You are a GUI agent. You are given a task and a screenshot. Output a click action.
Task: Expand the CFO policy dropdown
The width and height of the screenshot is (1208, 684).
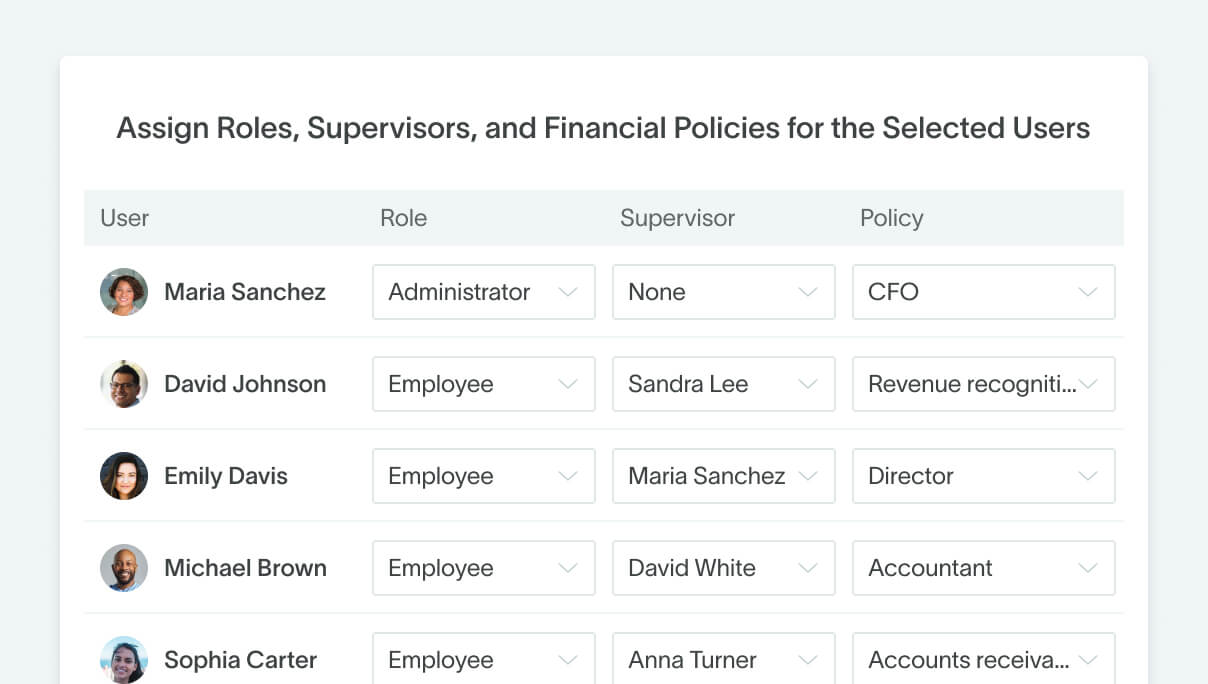(x=983, y=292)
